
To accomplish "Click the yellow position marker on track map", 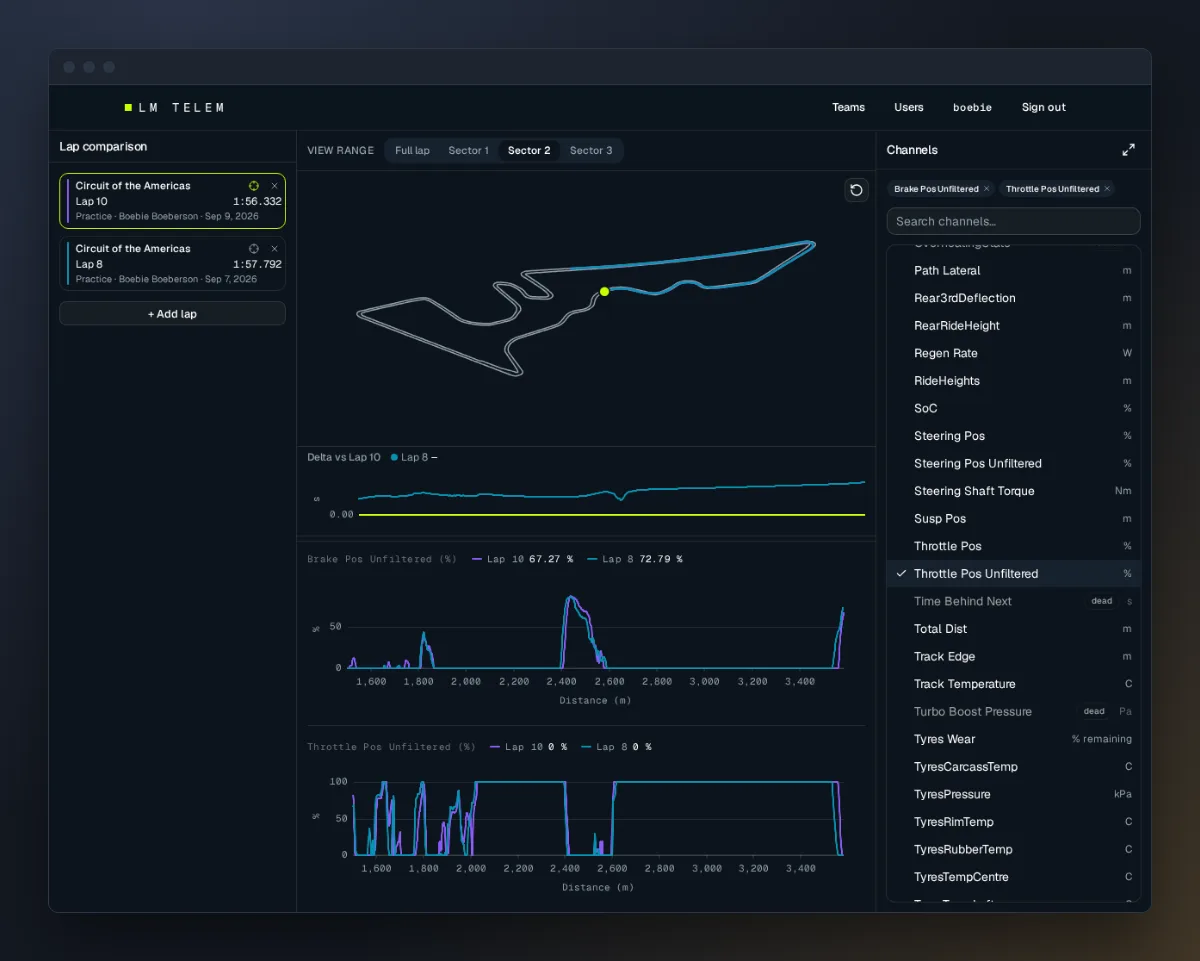I will tap(604, 292).
